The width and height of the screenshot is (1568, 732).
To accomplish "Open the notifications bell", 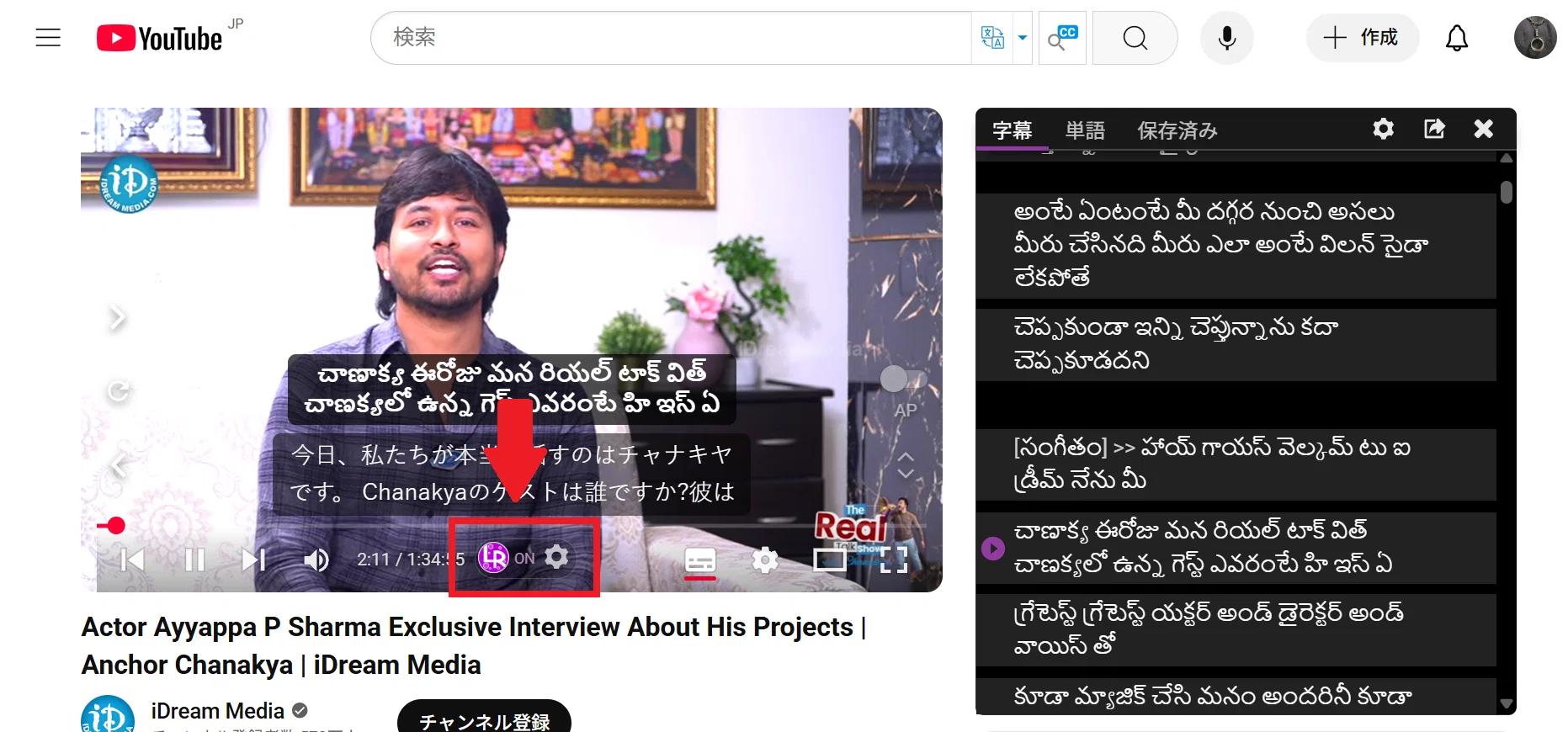I will point(1457,38).
